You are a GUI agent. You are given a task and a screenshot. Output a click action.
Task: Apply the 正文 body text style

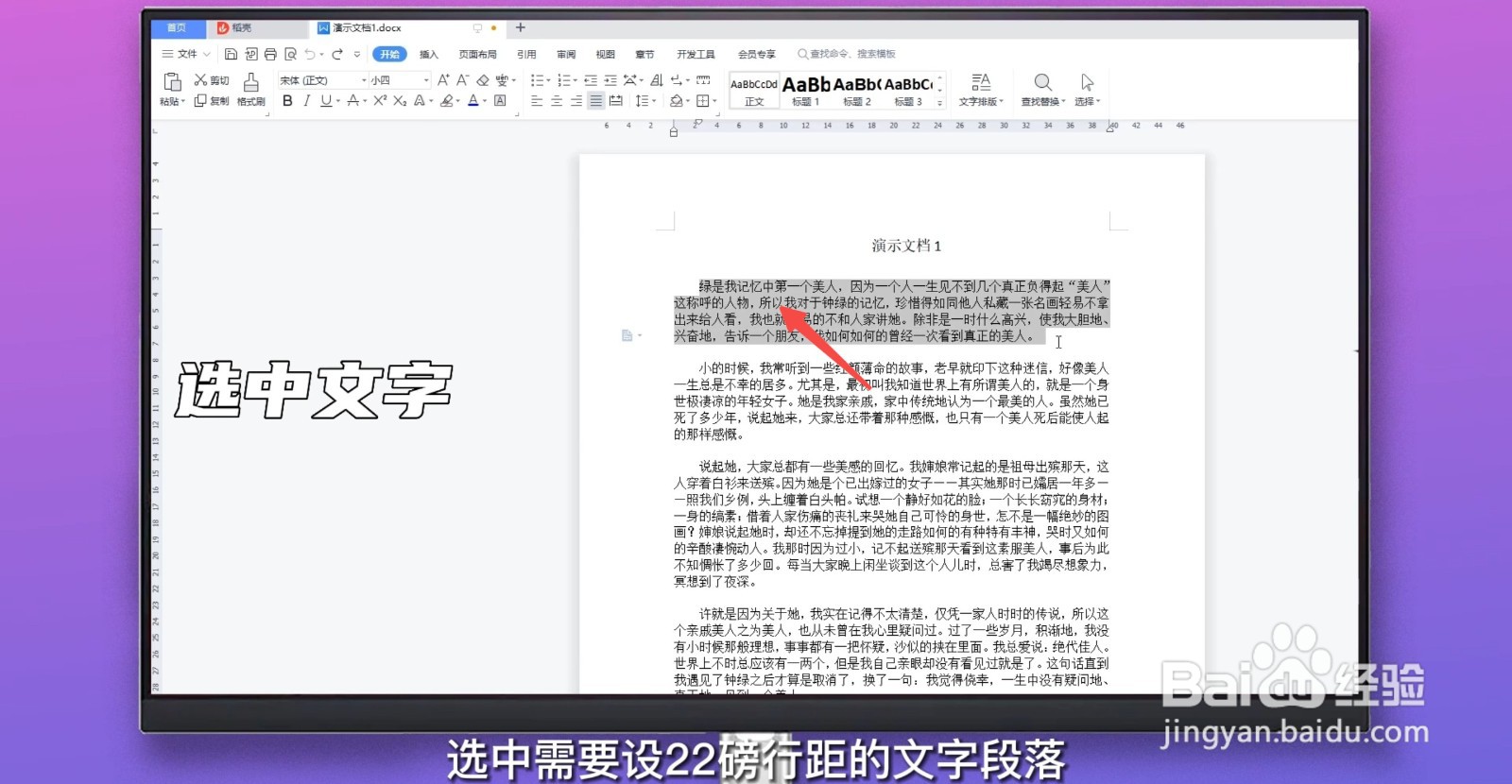click(754, 91)
